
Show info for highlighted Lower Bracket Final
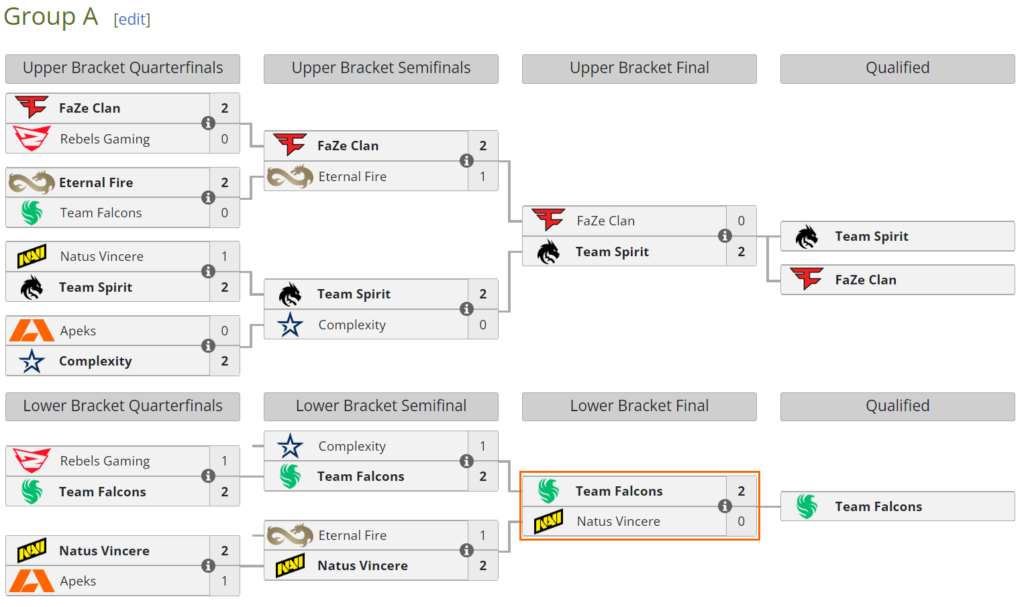[725, 506]
